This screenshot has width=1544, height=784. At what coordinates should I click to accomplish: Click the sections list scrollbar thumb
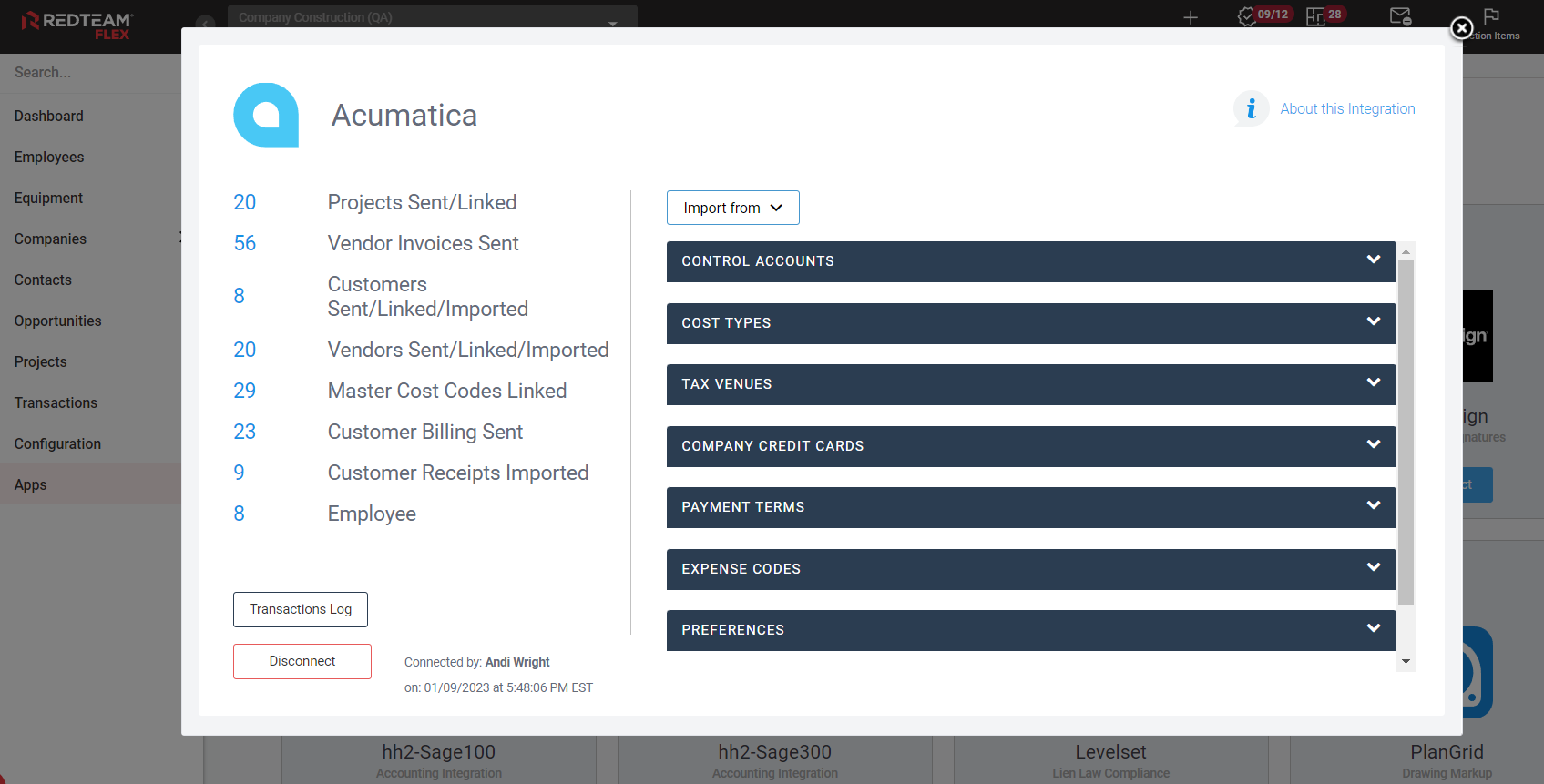pyautogui.click(x=1406, y=433)
